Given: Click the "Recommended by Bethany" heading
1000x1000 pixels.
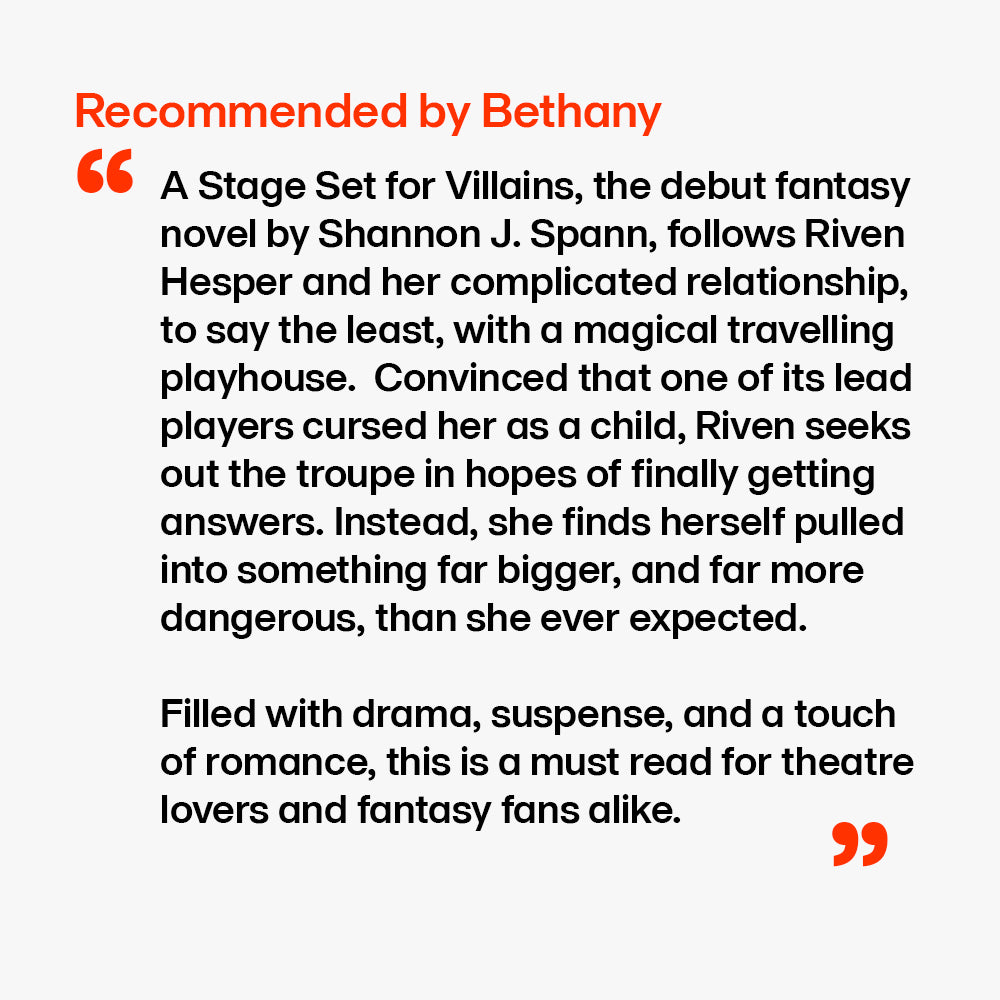Looking at the screenshot, I should pyautogui.click(x=368, y=113).
